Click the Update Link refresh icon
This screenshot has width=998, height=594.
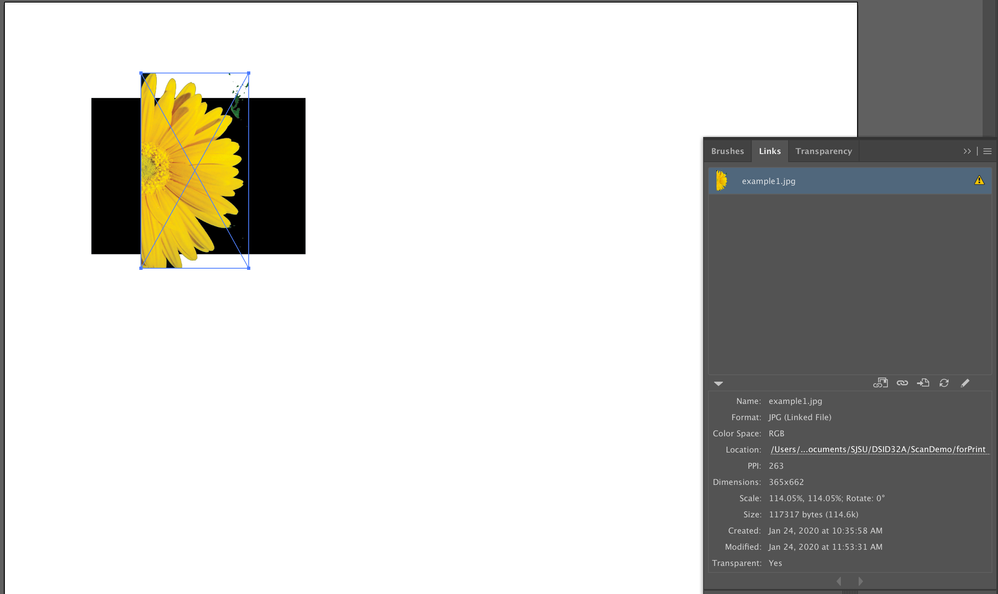pyautogui.click(x=944, y=383)
